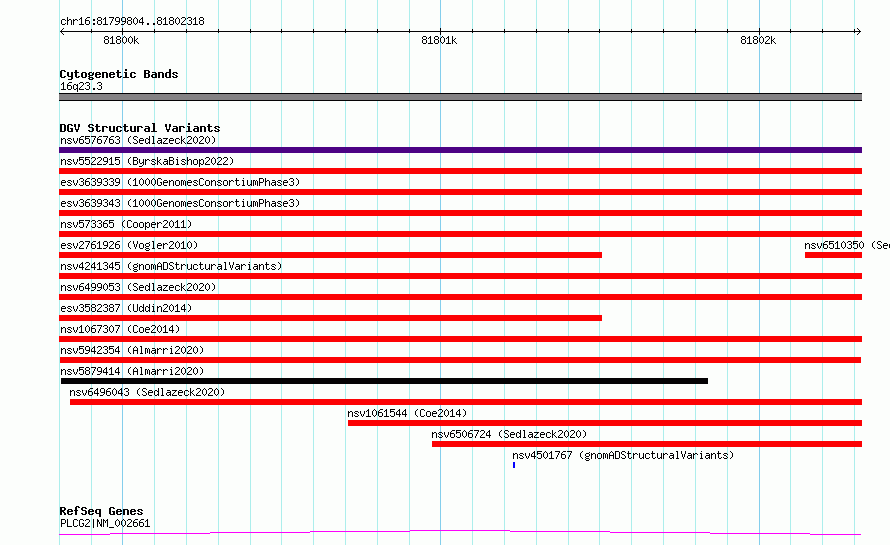Open esv3582387 (Uddin2014) variant label
This screenshot has width=890, height=545.
126,308
